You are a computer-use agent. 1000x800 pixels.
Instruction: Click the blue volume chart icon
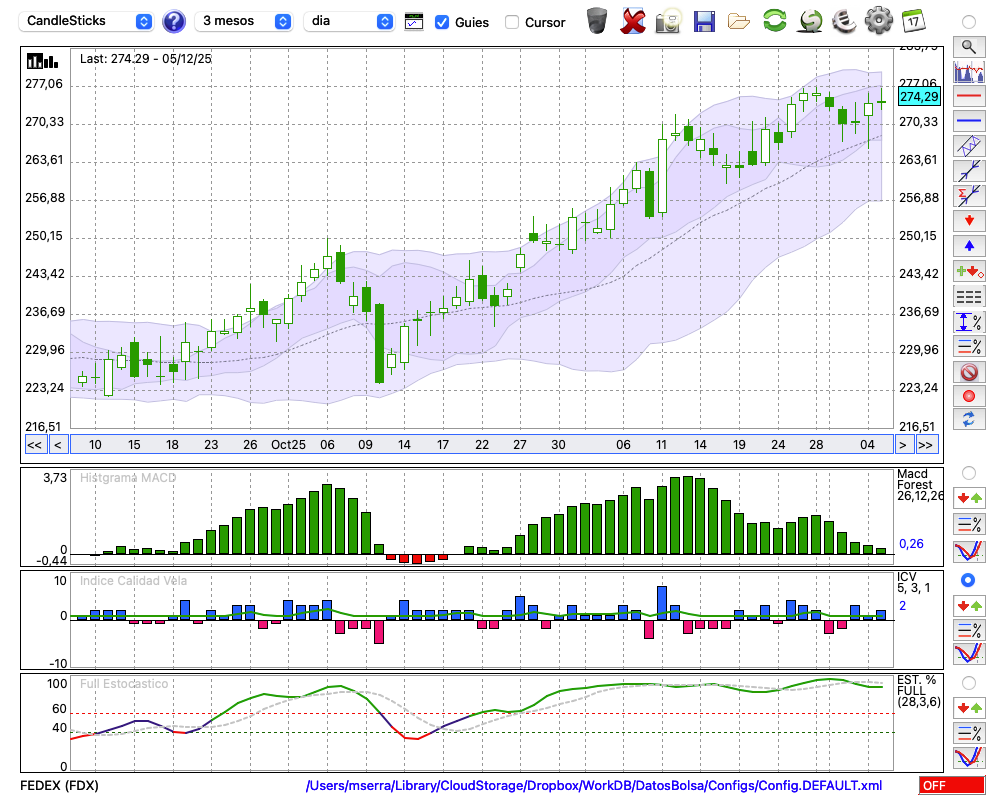(x=969, y=71)
